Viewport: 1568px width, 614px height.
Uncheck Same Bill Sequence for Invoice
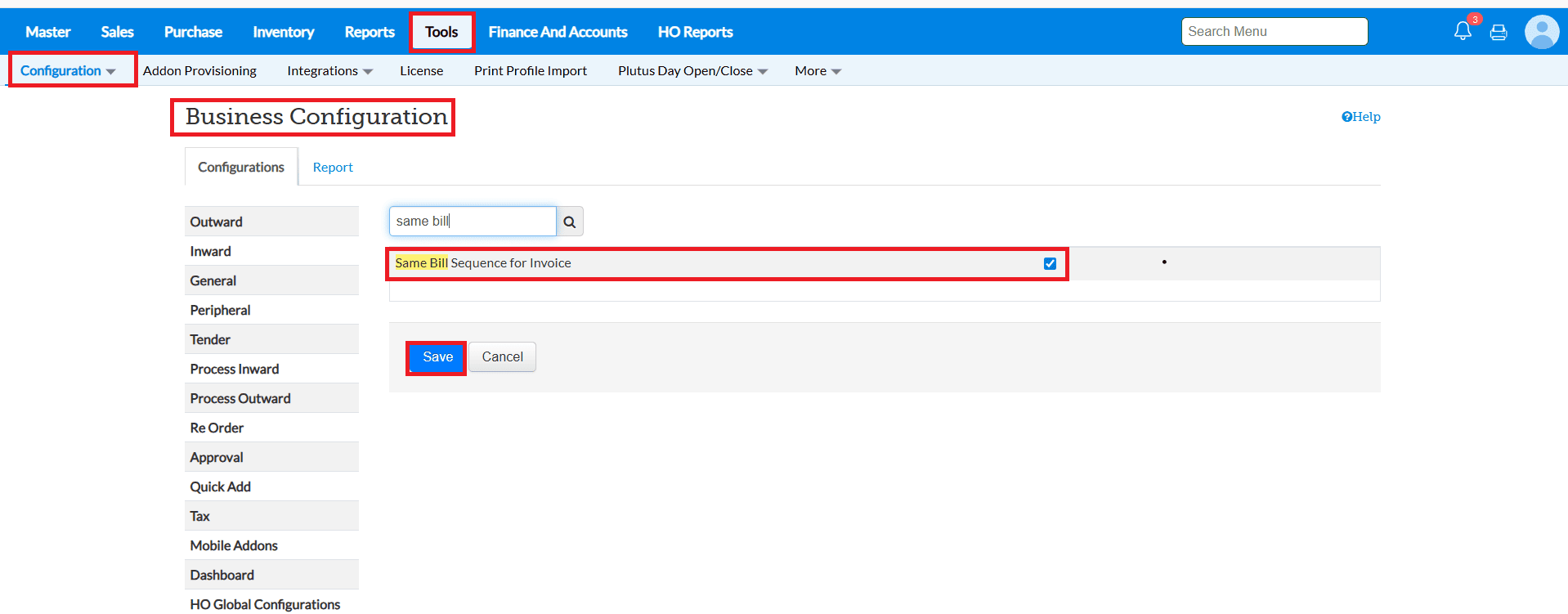1050,264
